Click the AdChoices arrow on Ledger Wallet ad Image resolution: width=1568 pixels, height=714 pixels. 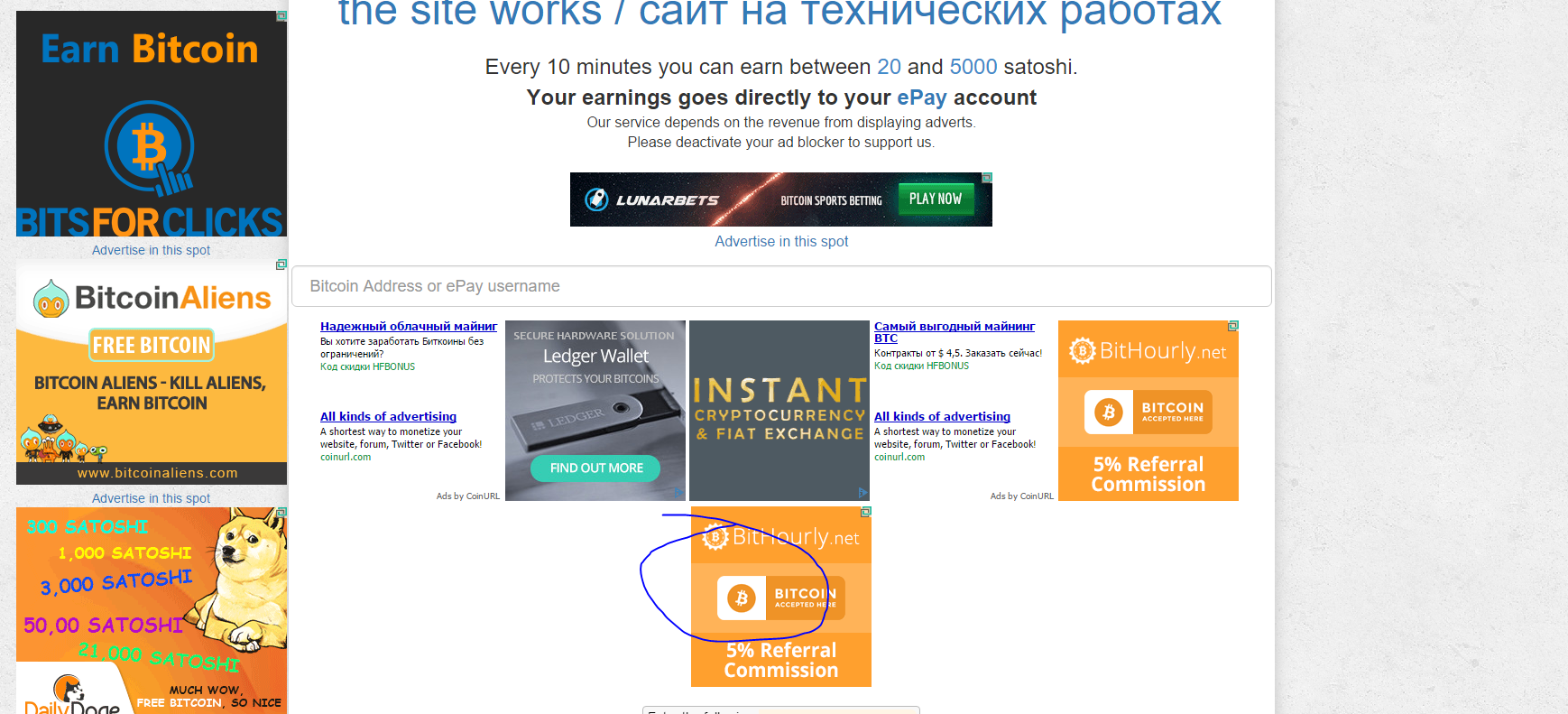[678, 493]
